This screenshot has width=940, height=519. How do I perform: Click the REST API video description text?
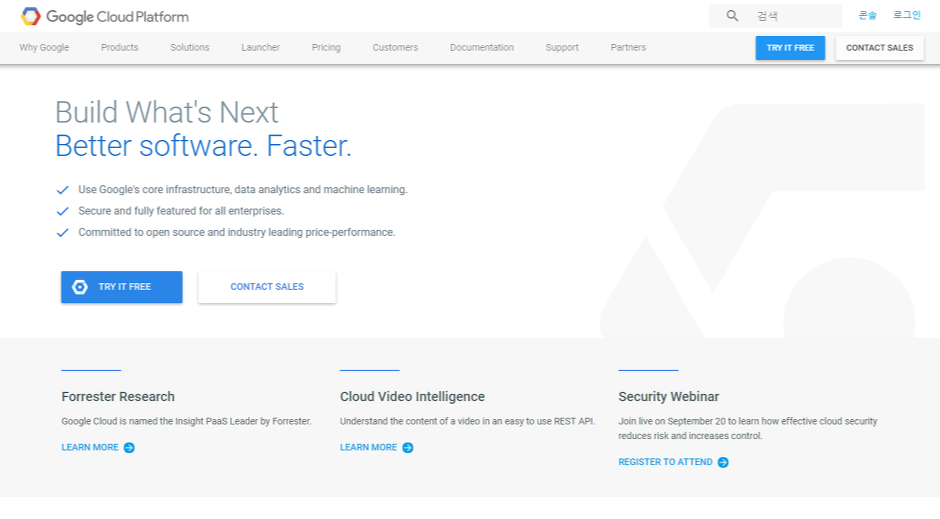coord(468,421)
